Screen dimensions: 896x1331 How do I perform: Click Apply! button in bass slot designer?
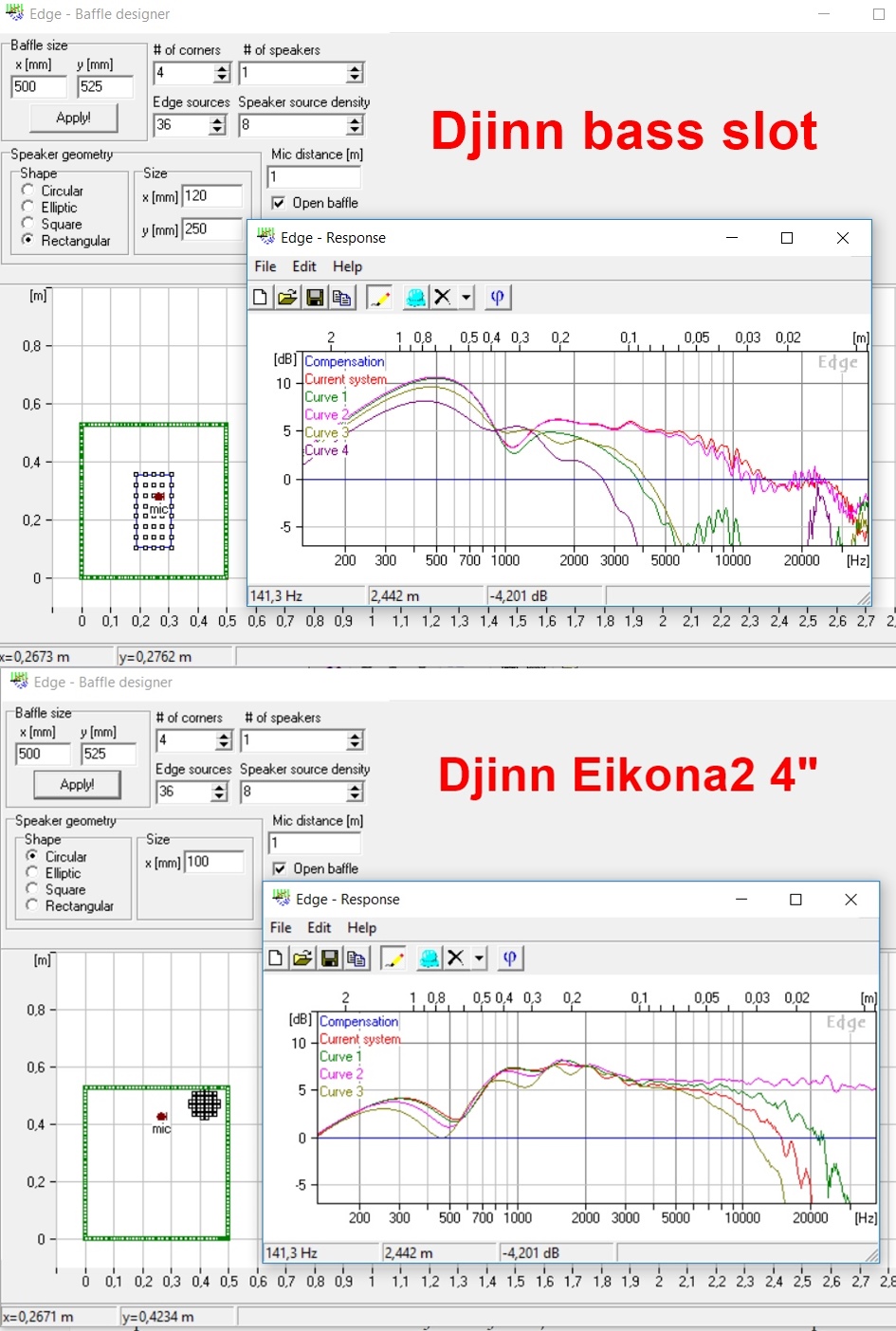(74, 118)
